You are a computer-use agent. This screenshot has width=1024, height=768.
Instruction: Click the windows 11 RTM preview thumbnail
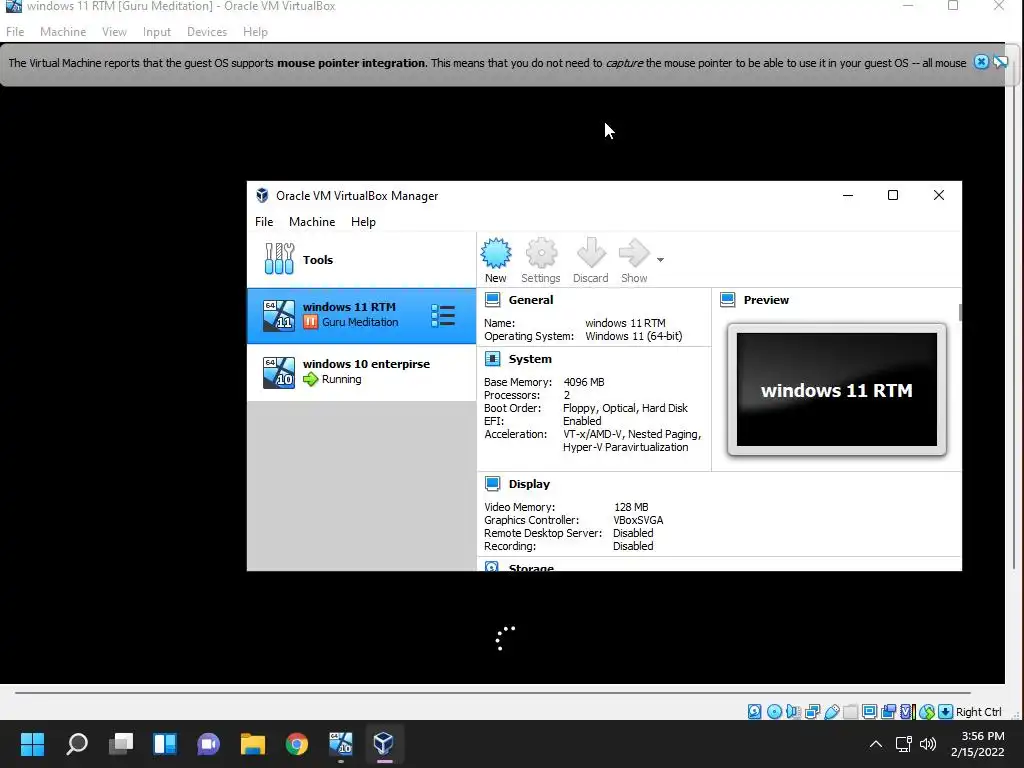pyautogui.click(x=837, y=389)
